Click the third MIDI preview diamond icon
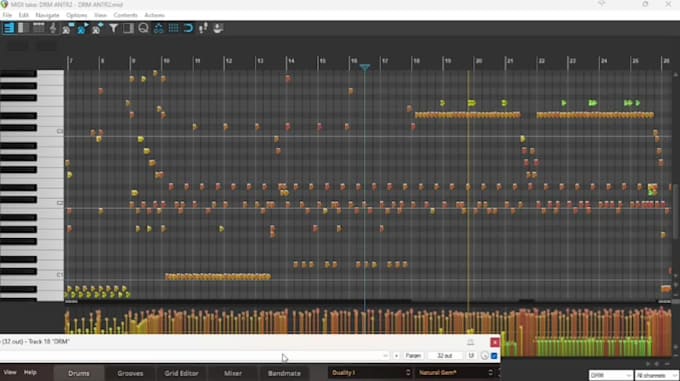Screen dimensions: 680x381 98,29
